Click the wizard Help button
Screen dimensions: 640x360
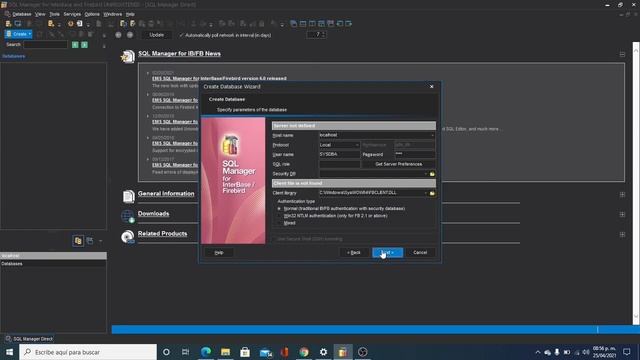point(219,253)
